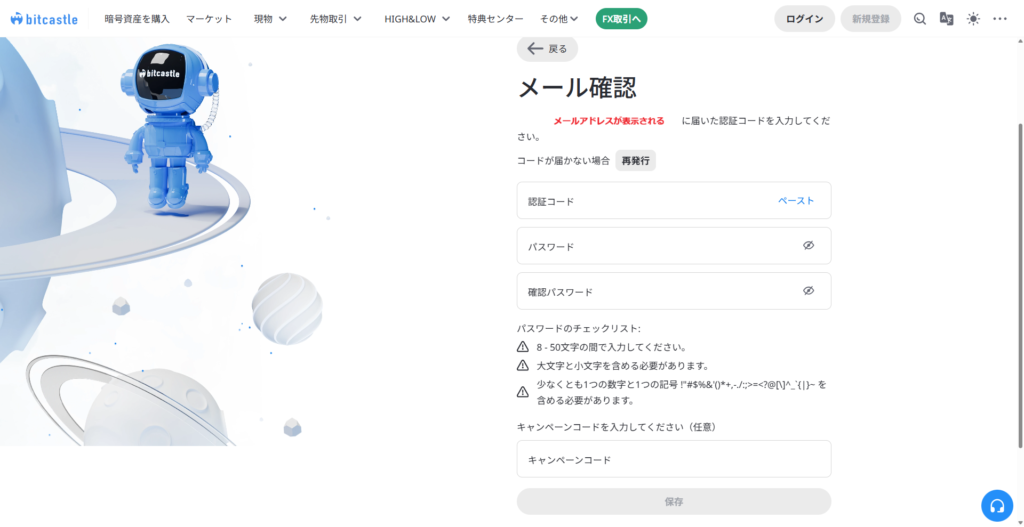Click 再発行 to resend code
1024x527 pixels.
(635, 161)
